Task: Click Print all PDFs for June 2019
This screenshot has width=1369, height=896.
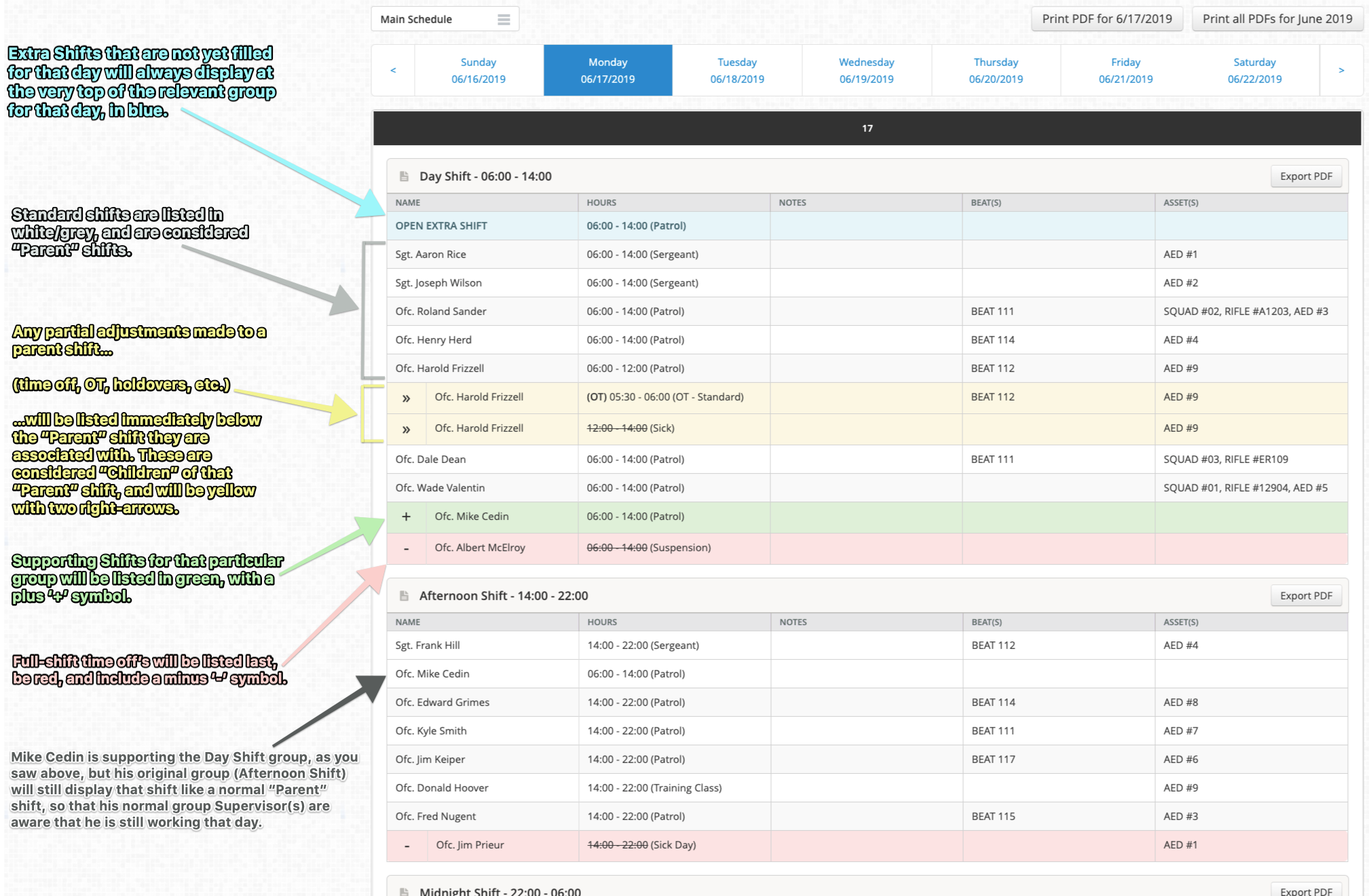Action: point(1277,19)
